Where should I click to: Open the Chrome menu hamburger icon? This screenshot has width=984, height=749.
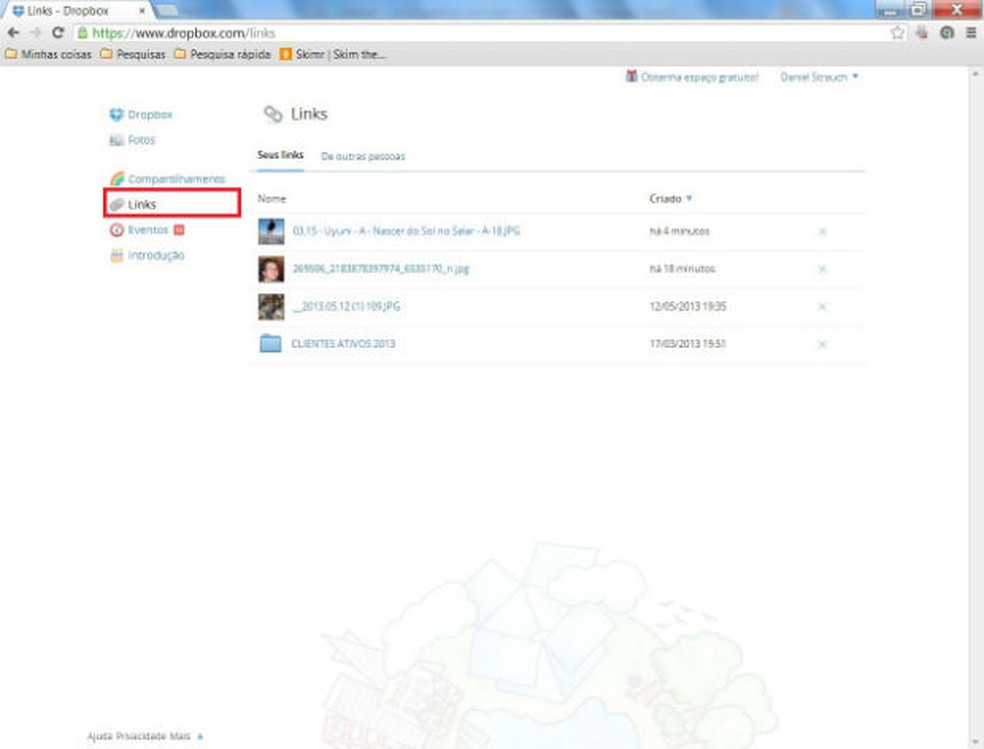[x=970, y=33]
